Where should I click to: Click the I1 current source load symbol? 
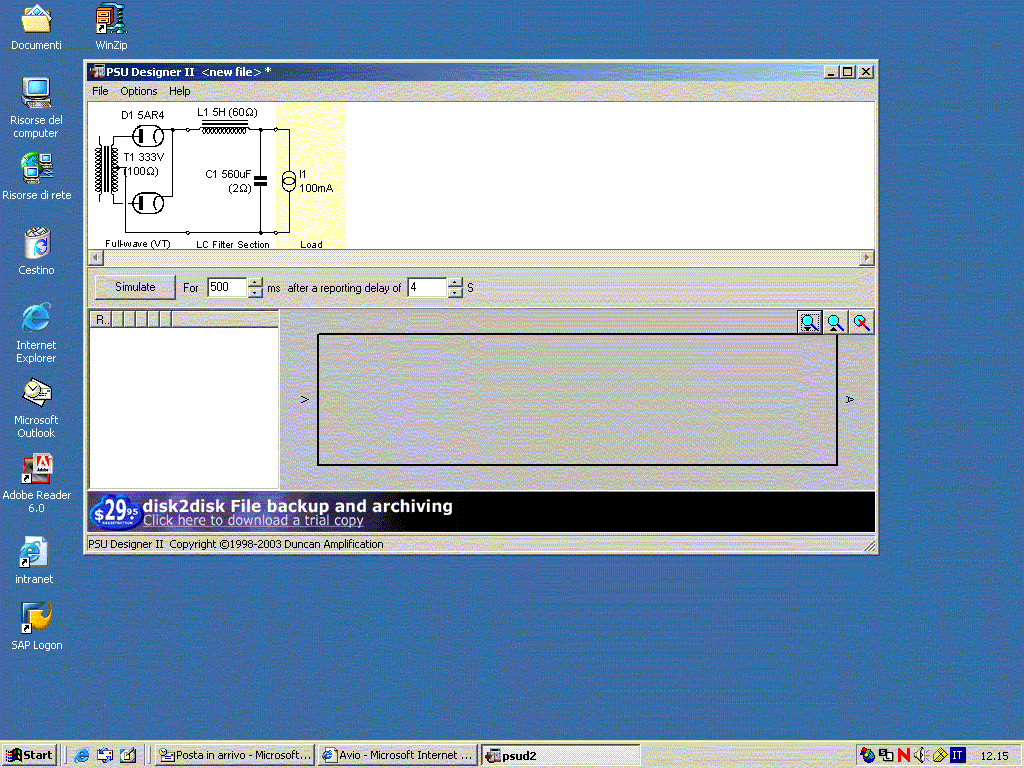pyautogui.click(x=289, y=181)
